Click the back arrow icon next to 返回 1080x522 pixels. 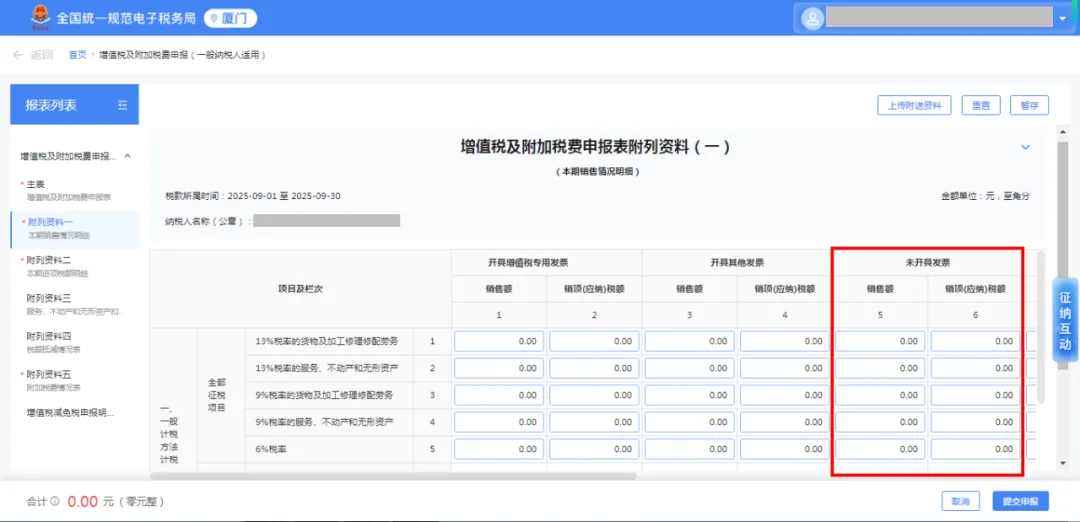[17, 55]
